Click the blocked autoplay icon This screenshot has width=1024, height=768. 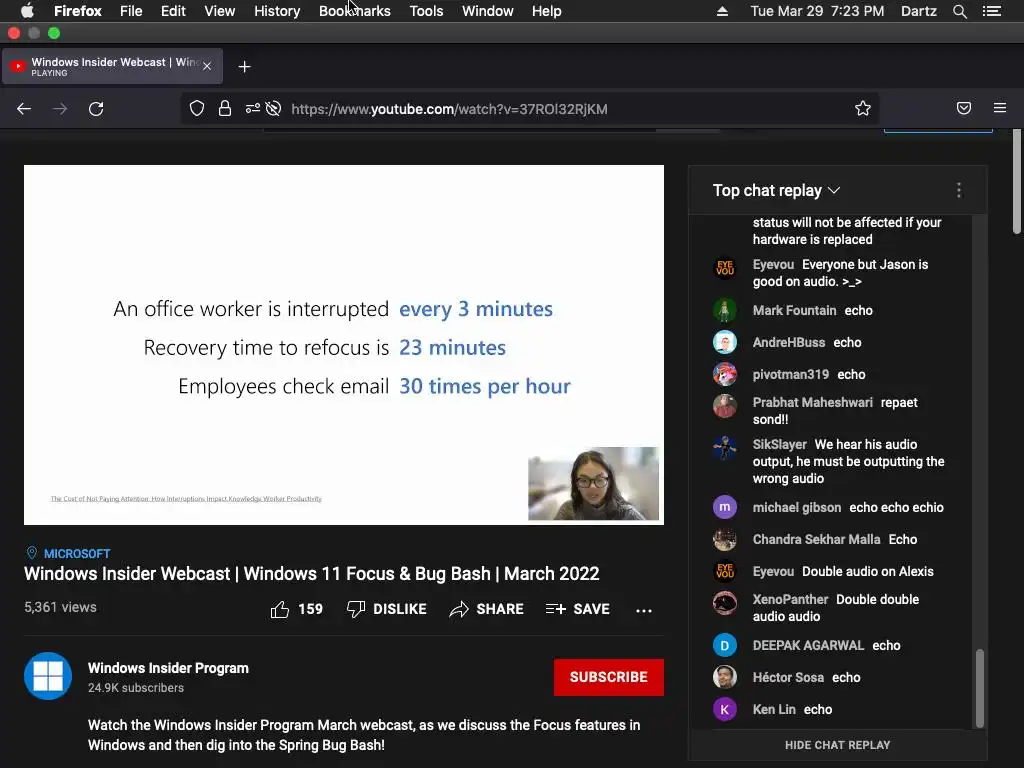coord(274,108)
